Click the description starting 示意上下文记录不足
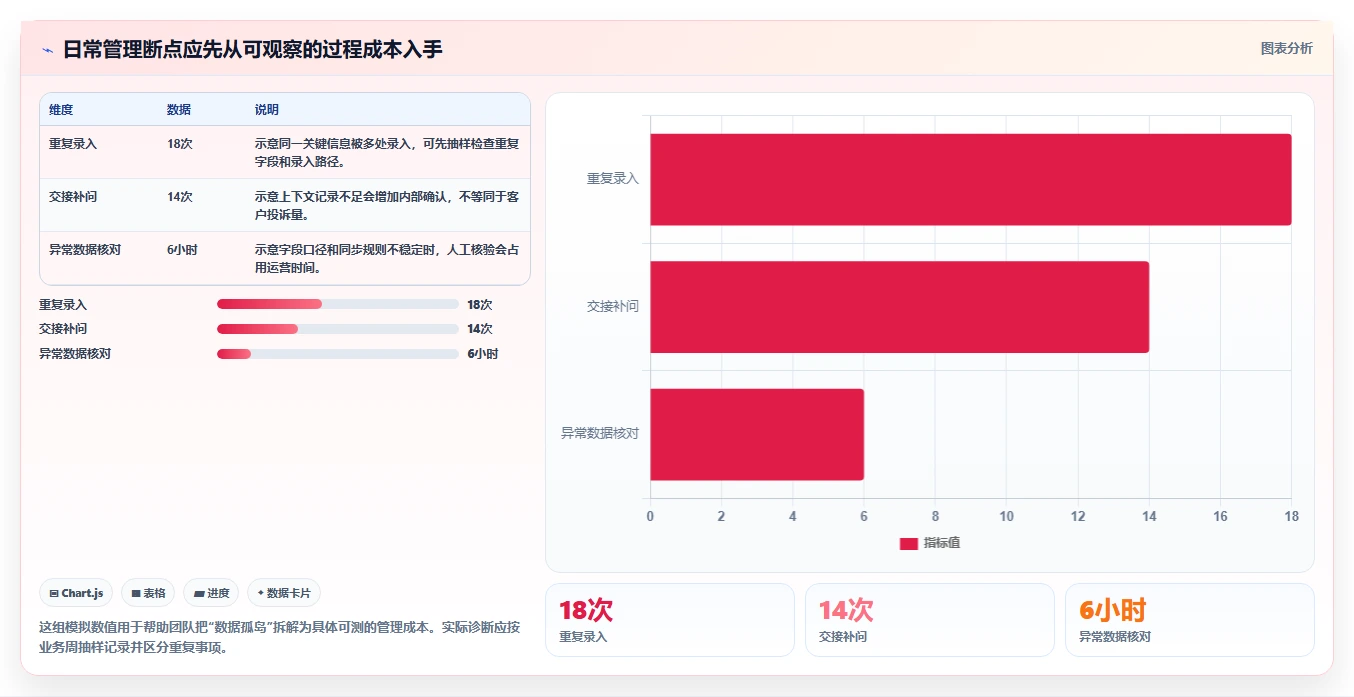The image size is (1354, 697). (387, 206)
